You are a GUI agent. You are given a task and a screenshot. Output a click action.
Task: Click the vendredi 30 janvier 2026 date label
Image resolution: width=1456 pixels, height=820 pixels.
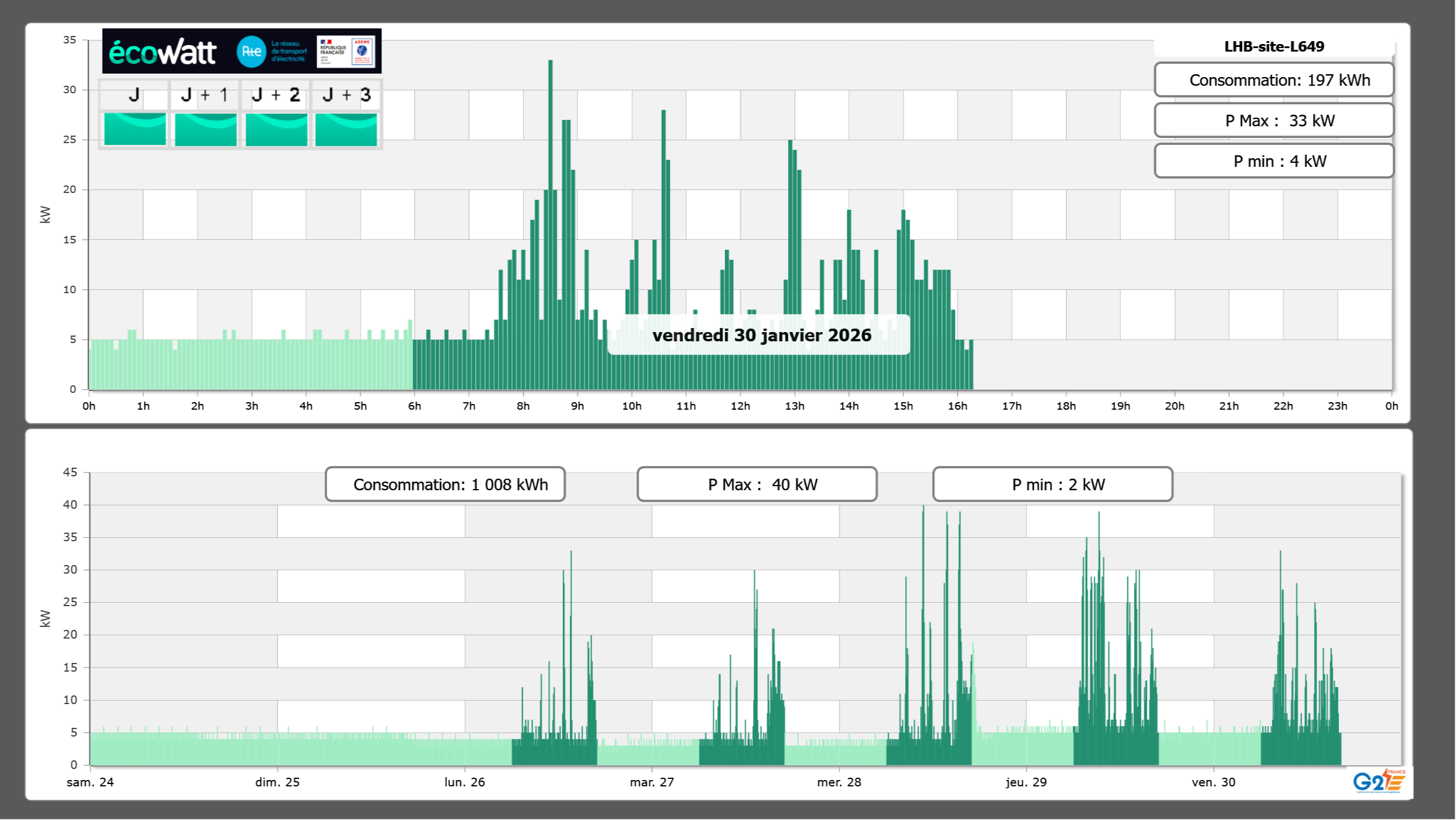761,335
